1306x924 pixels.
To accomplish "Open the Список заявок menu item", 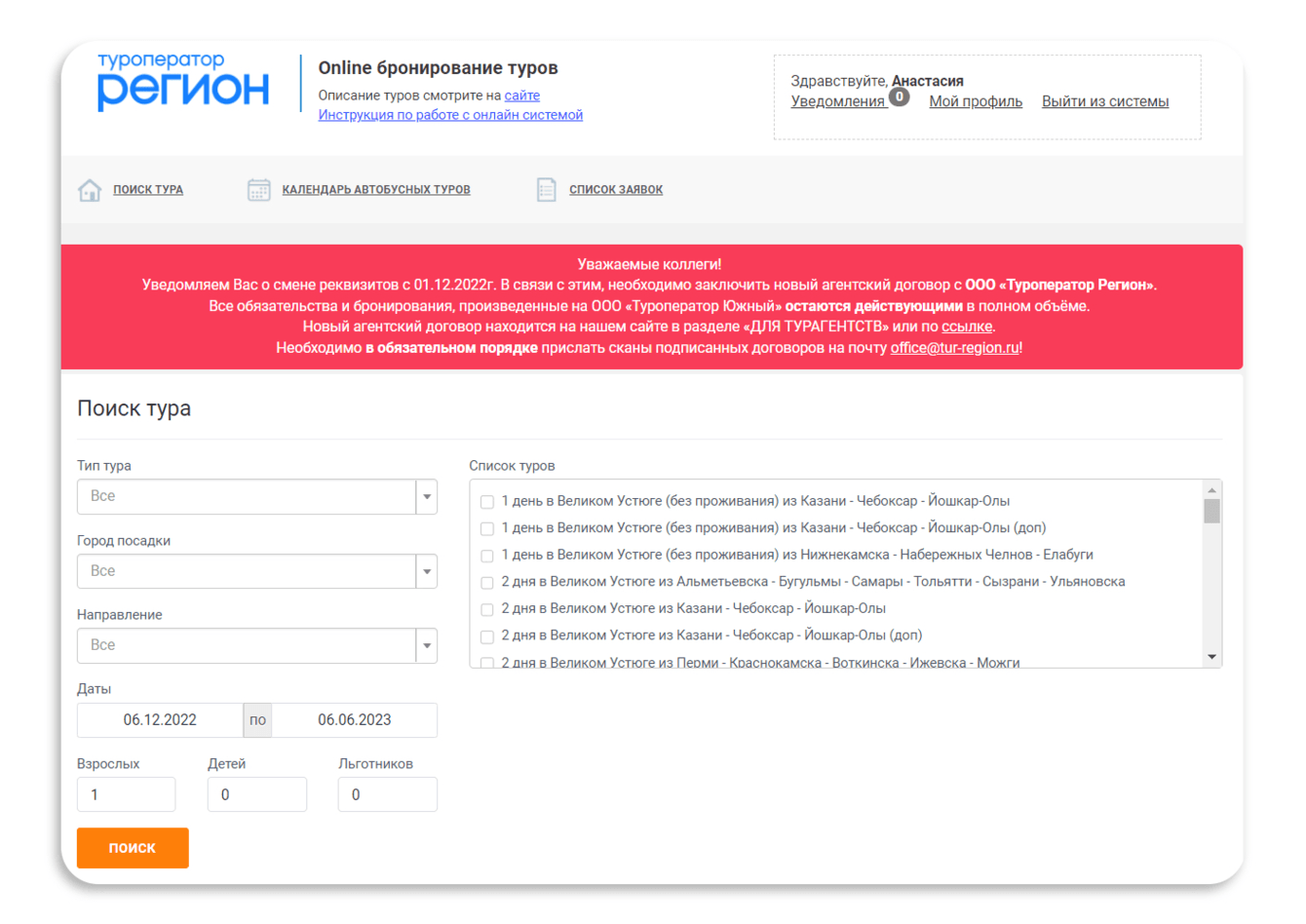I will (616, 190).
